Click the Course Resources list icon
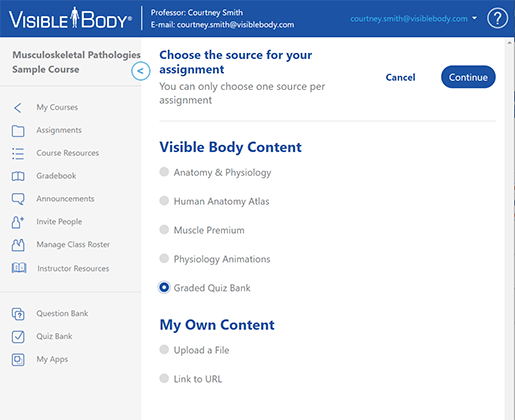This screenshot has width=515, height=420. coord(18,154)
